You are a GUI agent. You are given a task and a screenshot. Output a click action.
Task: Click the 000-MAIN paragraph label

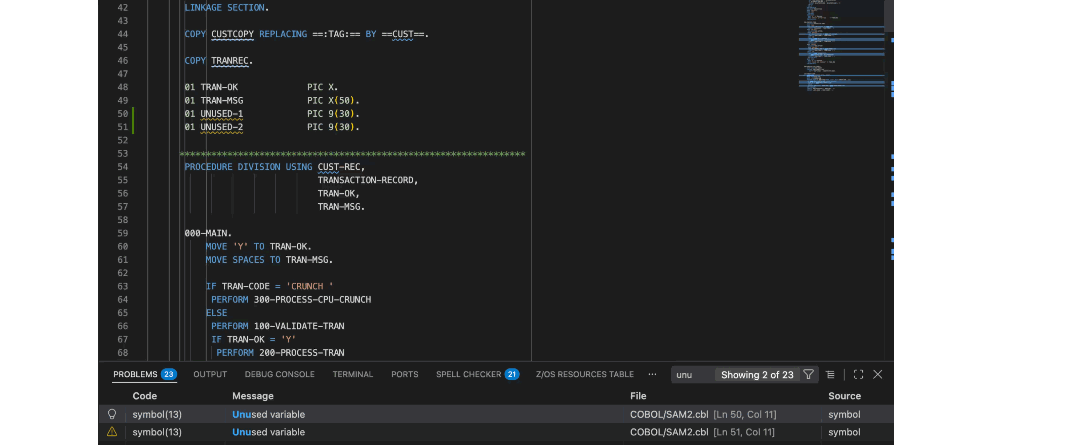coord(208,233)
